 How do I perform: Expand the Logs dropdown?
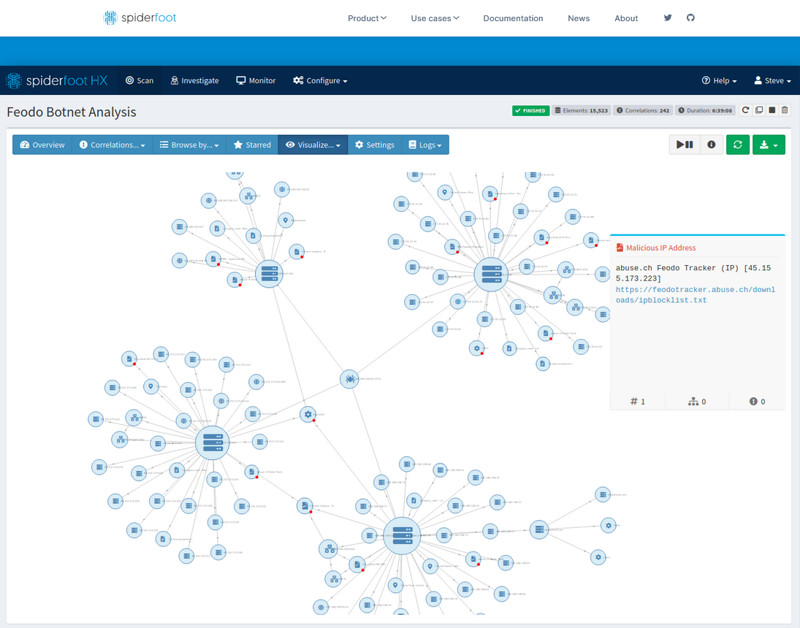(x=425, y=145)
